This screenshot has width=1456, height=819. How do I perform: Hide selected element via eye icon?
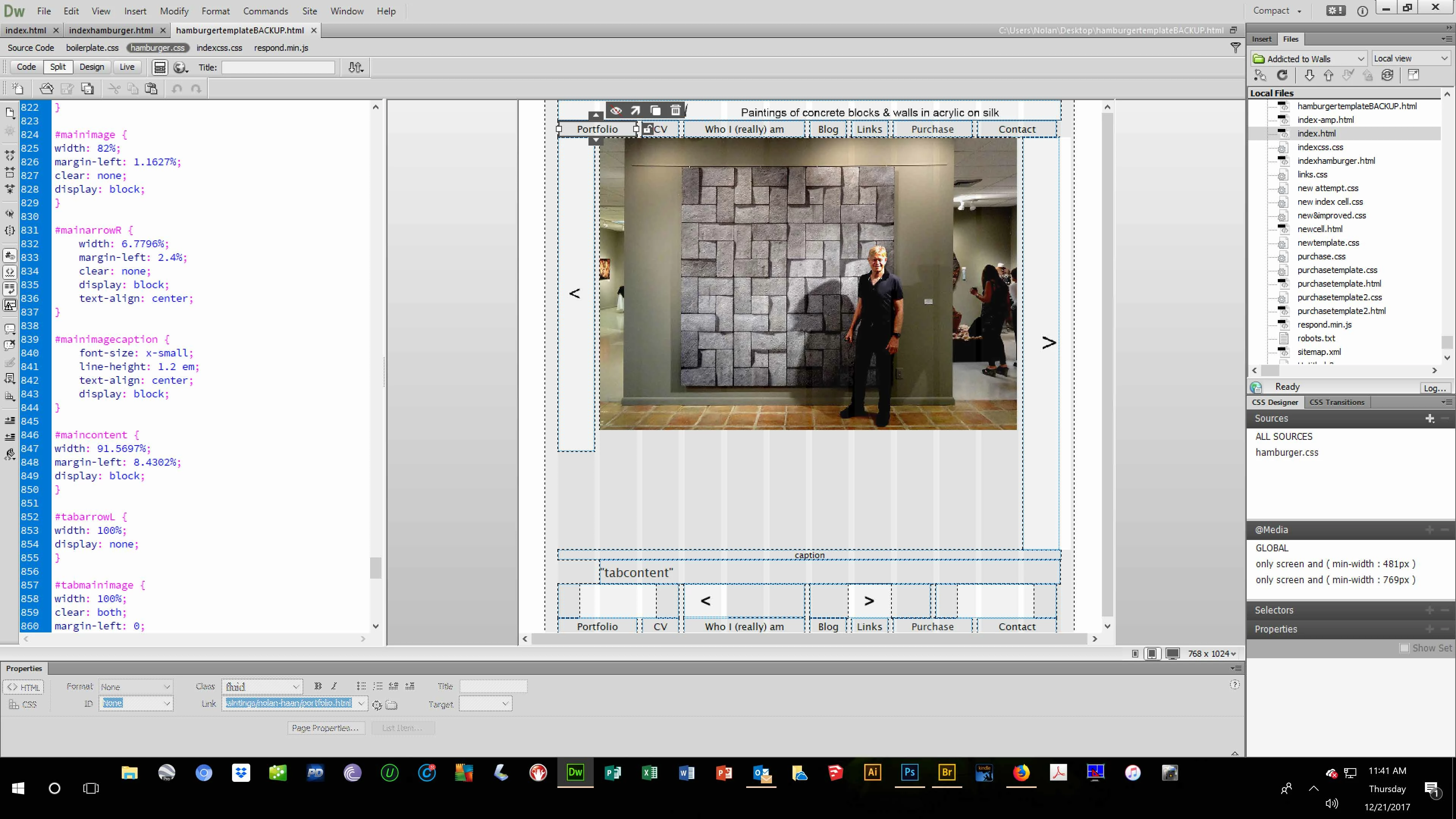click(615, 110)
